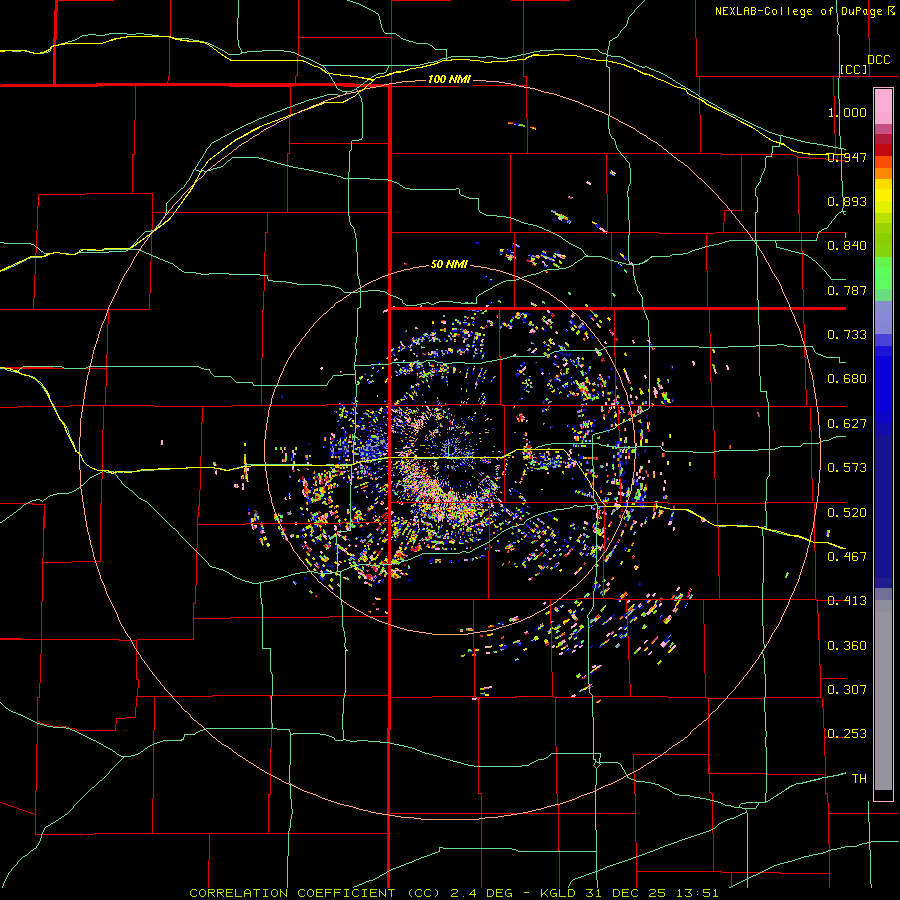Click the 0.307 scale value
The image size is (900, 900).
coord(847,689)
